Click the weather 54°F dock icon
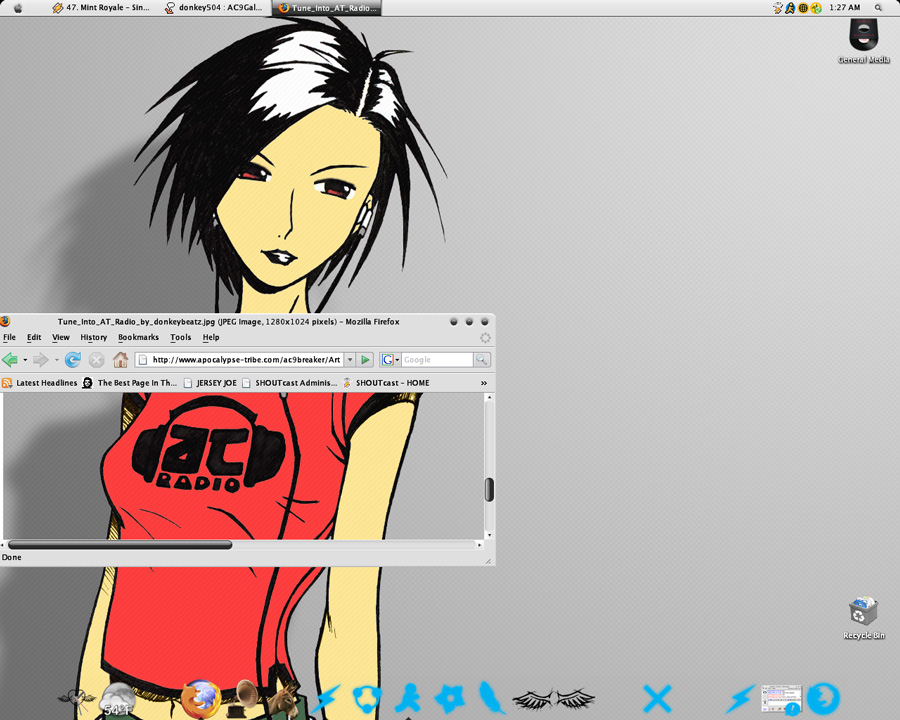 pos(117,700)
